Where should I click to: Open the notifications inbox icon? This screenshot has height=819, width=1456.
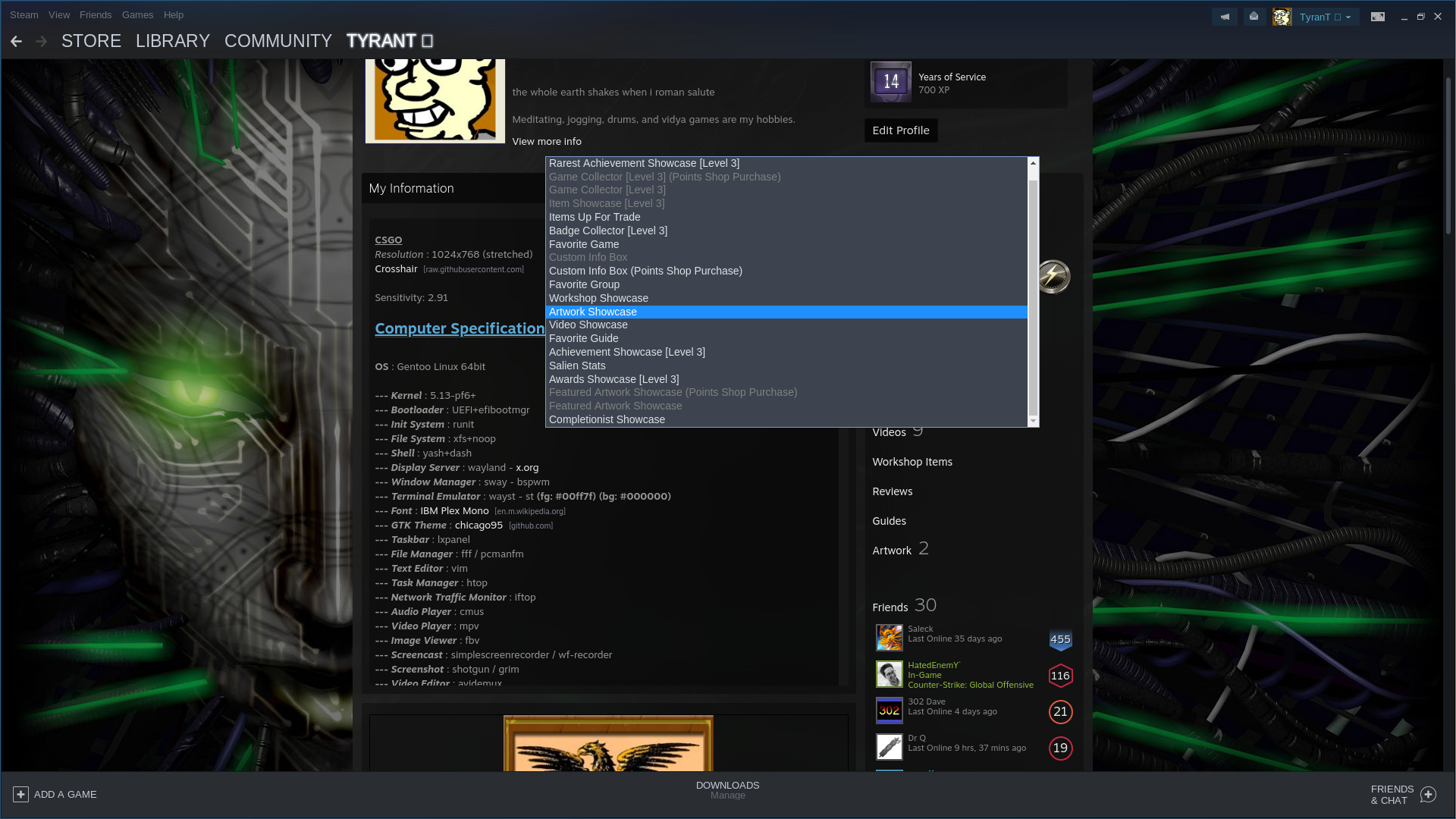(1254, 17)
